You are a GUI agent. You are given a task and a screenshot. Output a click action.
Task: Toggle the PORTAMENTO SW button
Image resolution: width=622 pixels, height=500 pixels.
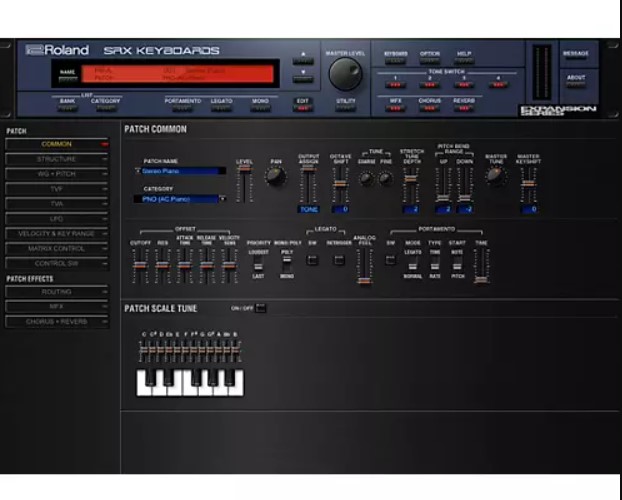(390, 260)
